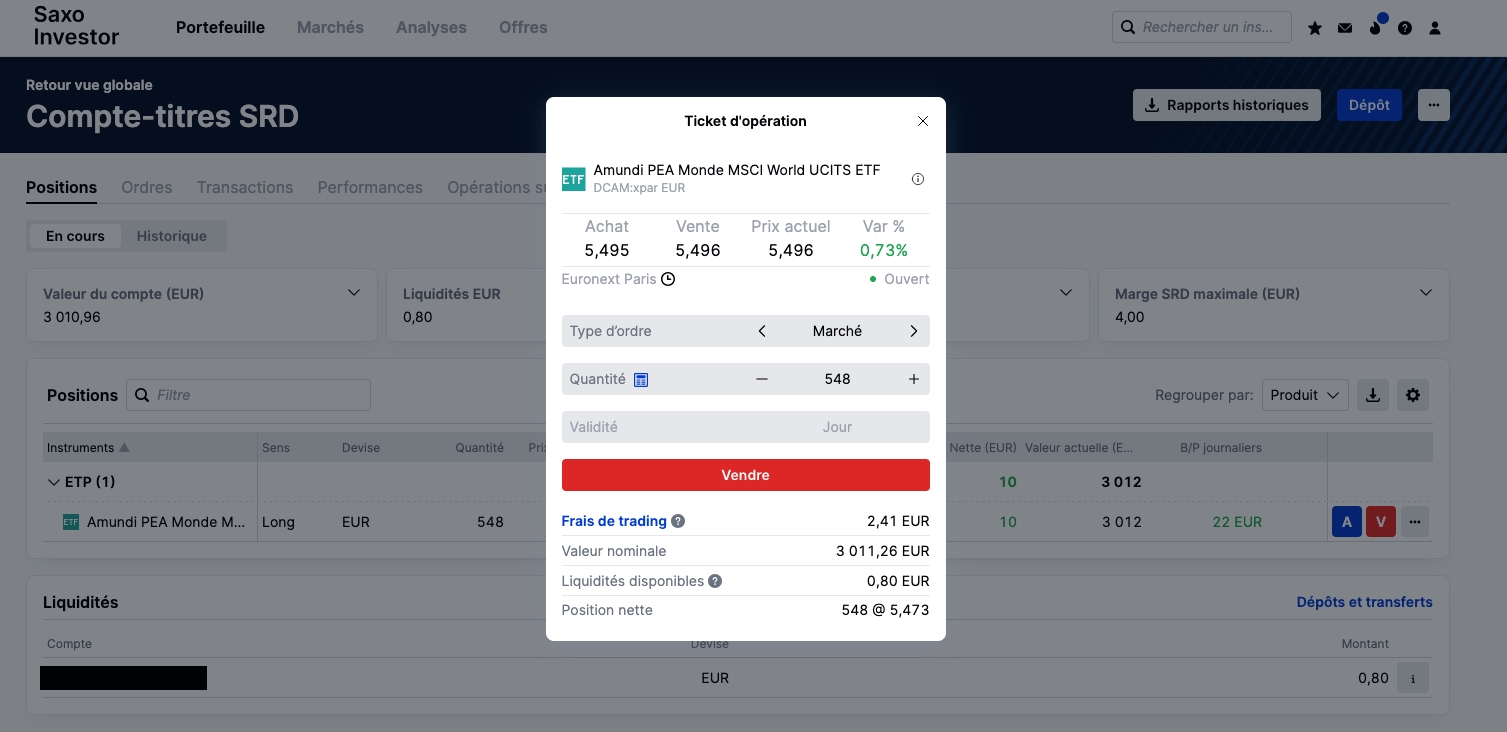Open instrument info icon for Amundi ETF

(918, 179)
